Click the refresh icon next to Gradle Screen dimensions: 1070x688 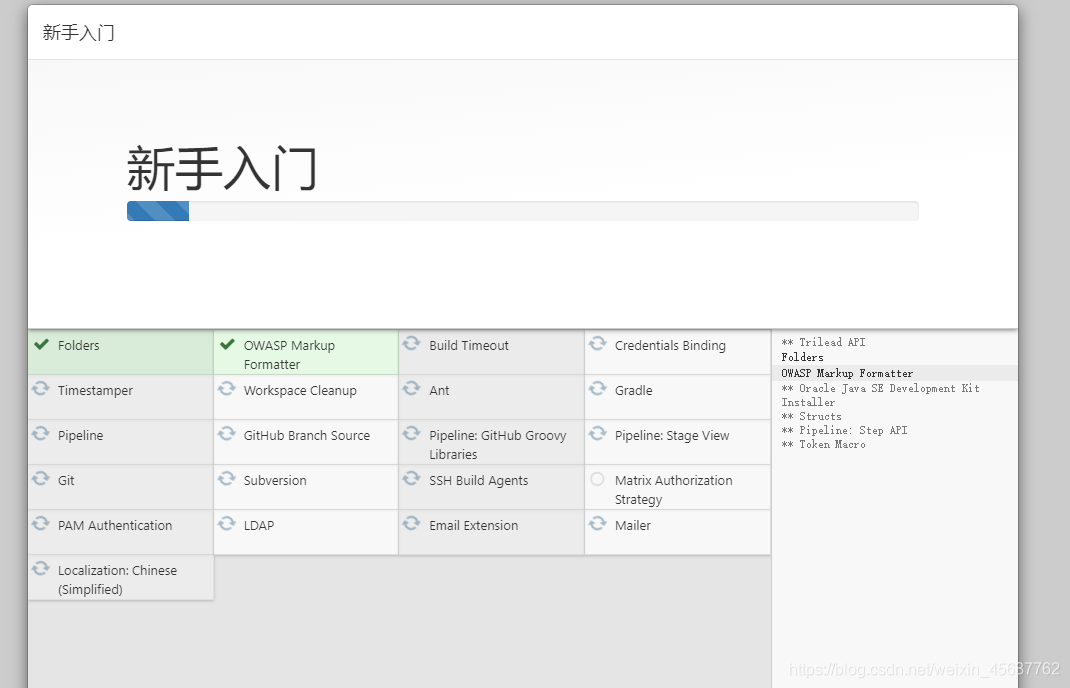(597, 389)
